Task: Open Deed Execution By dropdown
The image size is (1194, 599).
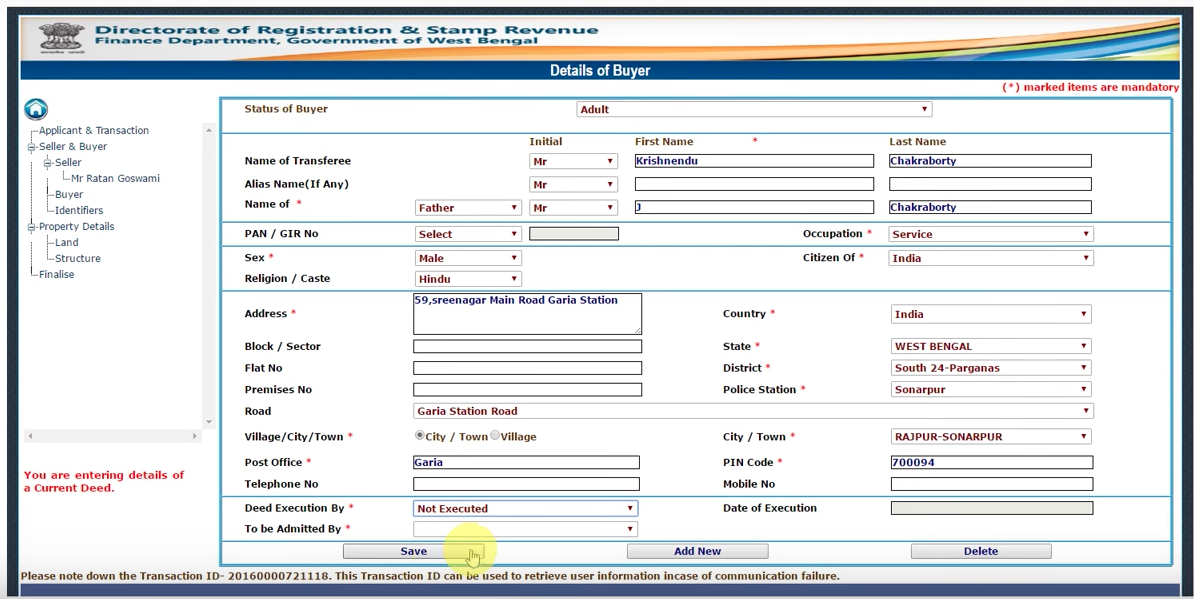Action: (x=525, y=508)
